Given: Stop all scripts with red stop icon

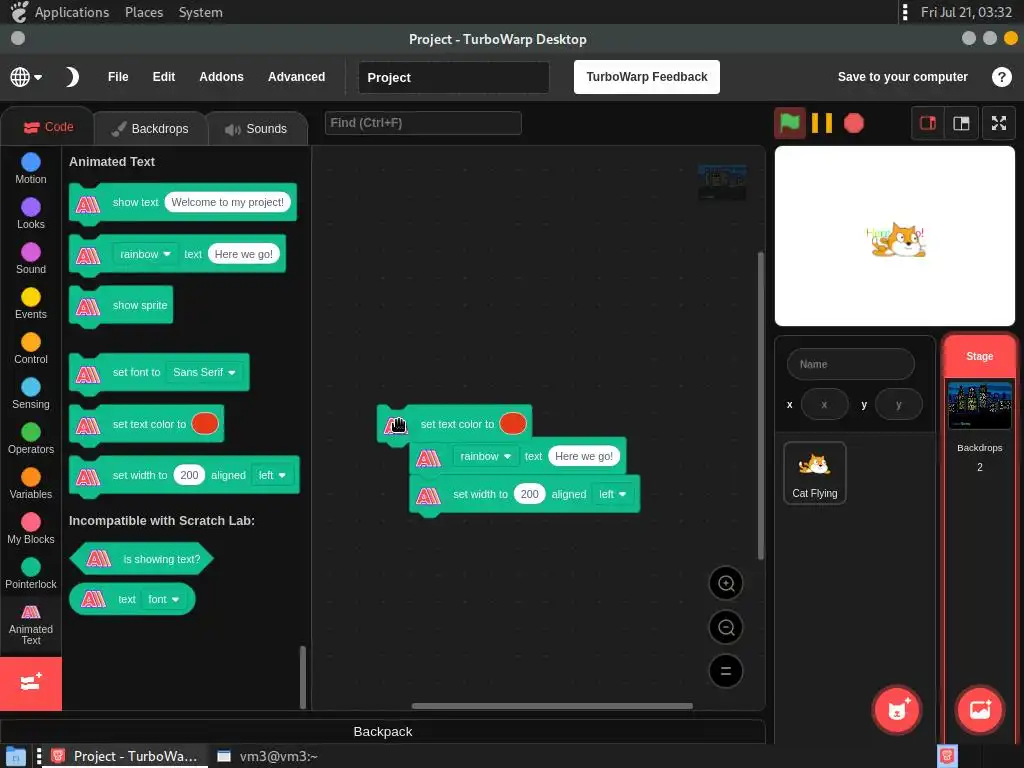Looking at the screenshot, I should coord(854,123).
